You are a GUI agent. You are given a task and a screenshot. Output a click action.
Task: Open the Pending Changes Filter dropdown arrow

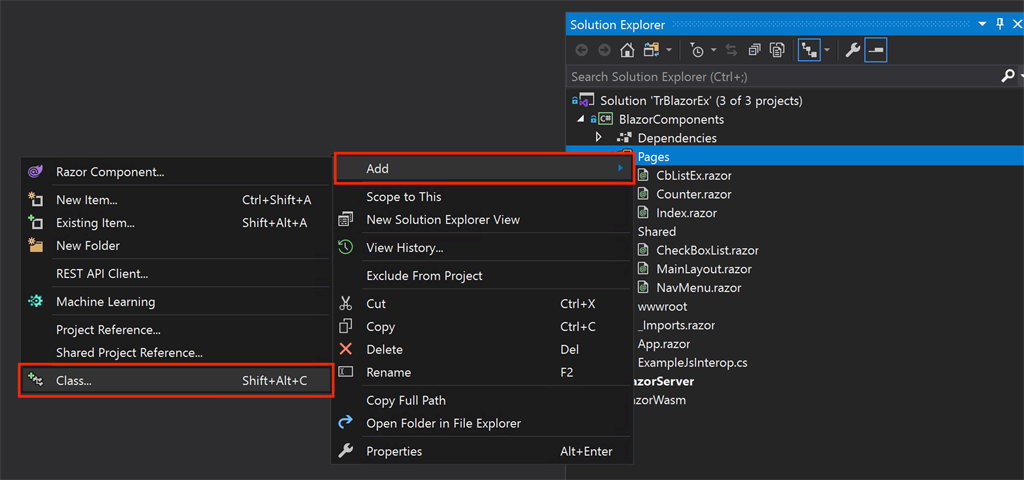pyautogui.click(x=714, y=50)
